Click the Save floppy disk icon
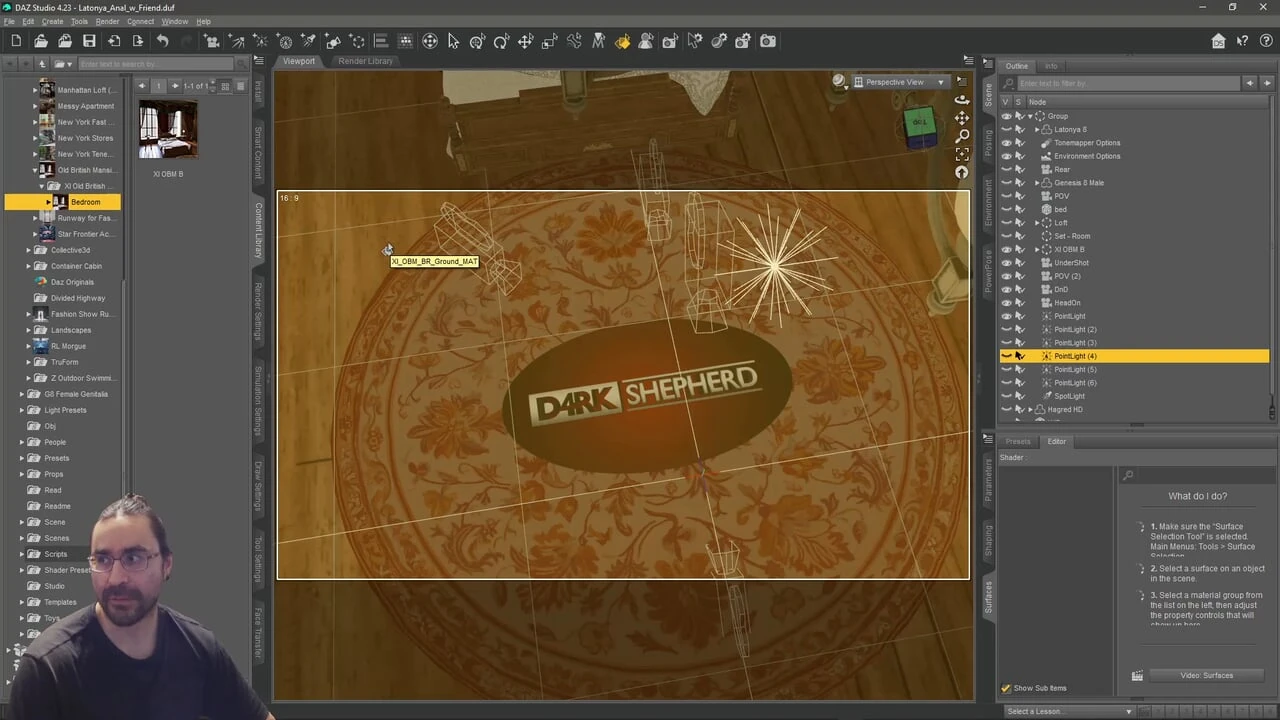The image size is (1280, 720). click(89, 41)
